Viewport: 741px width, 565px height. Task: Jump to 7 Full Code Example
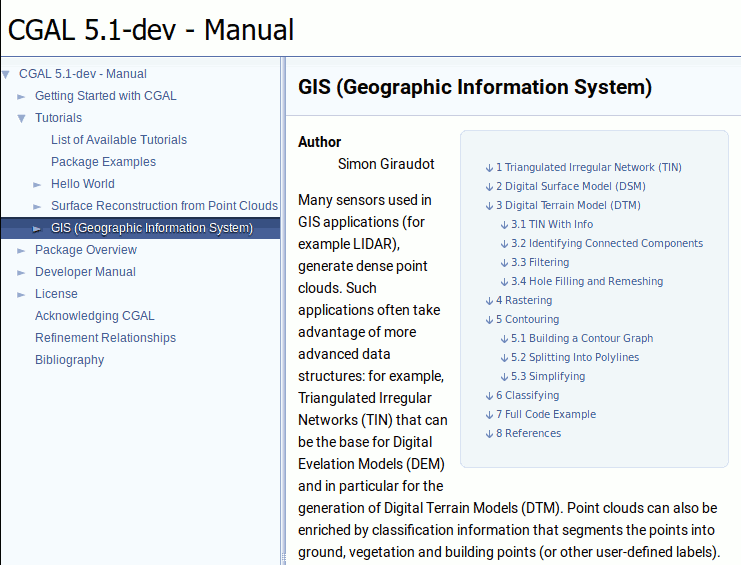(x=546, y=414)
